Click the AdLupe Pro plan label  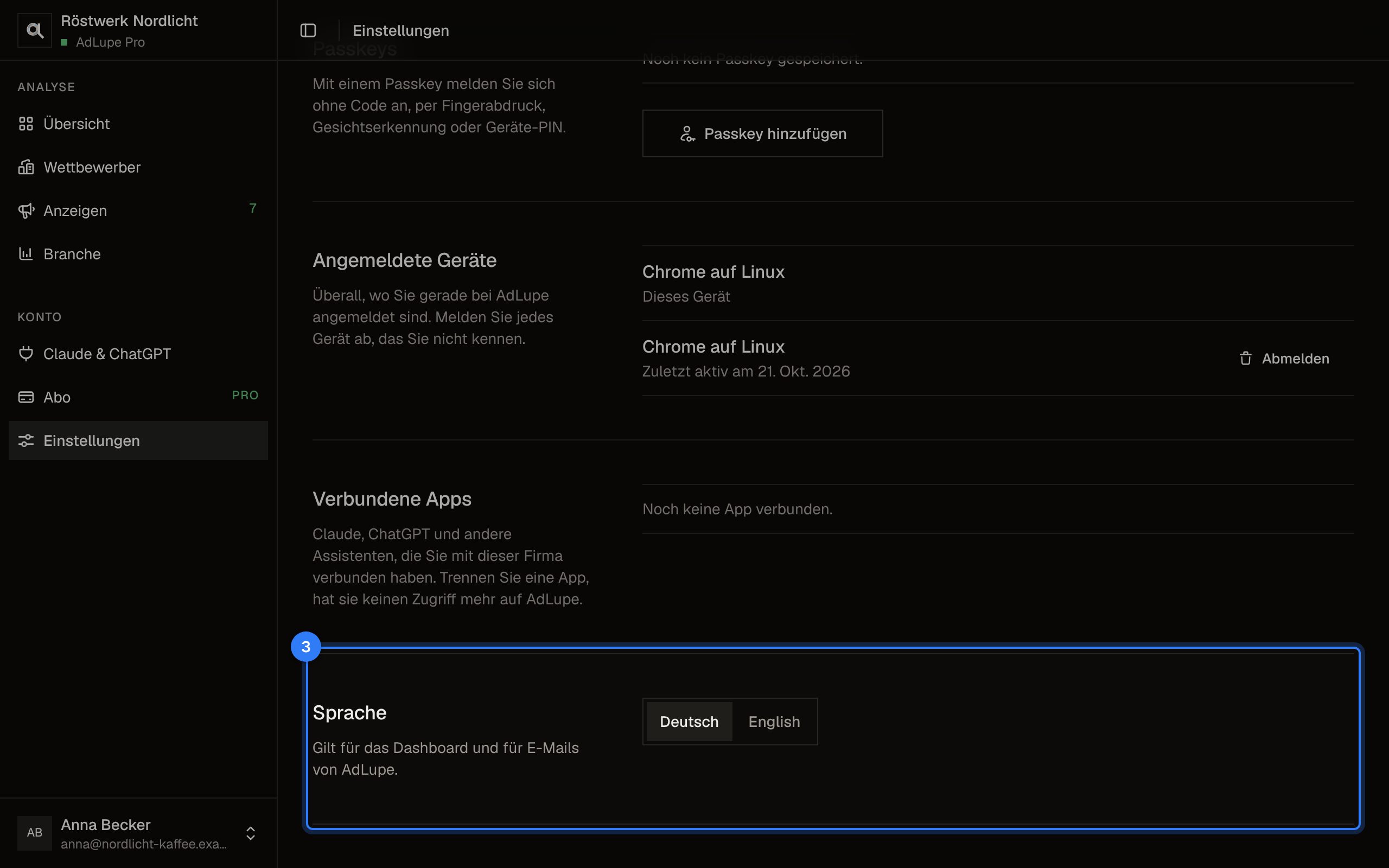110,42
